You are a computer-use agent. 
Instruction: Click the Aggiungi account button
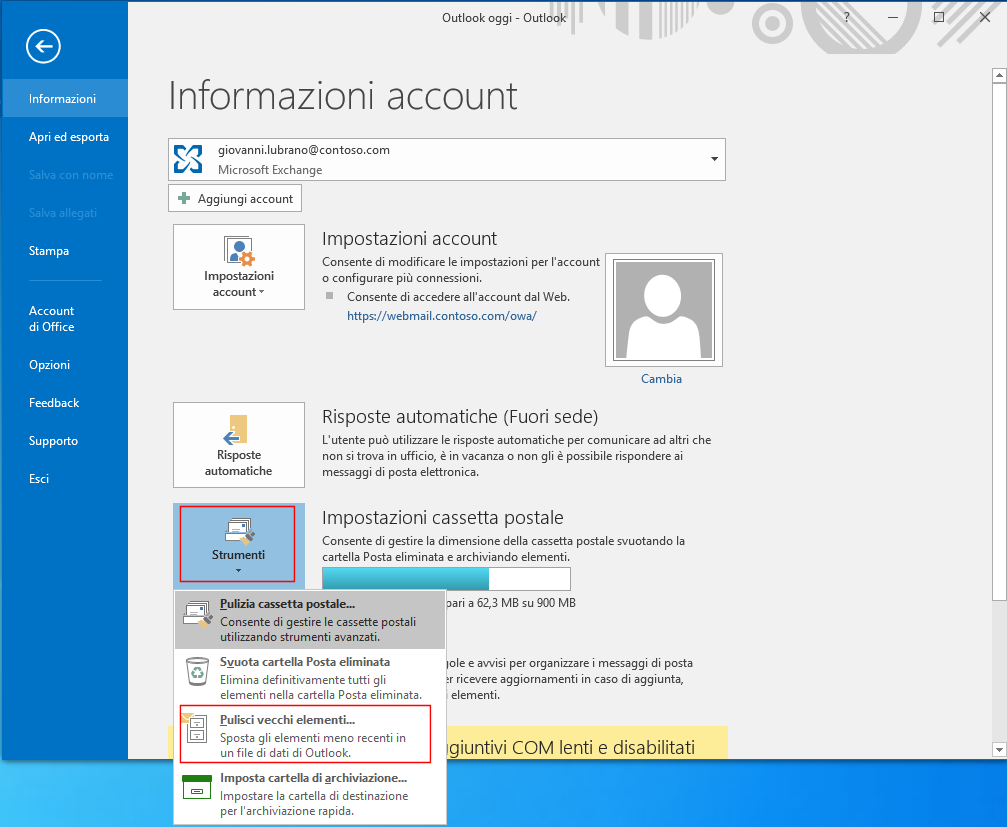pos(235,198)
